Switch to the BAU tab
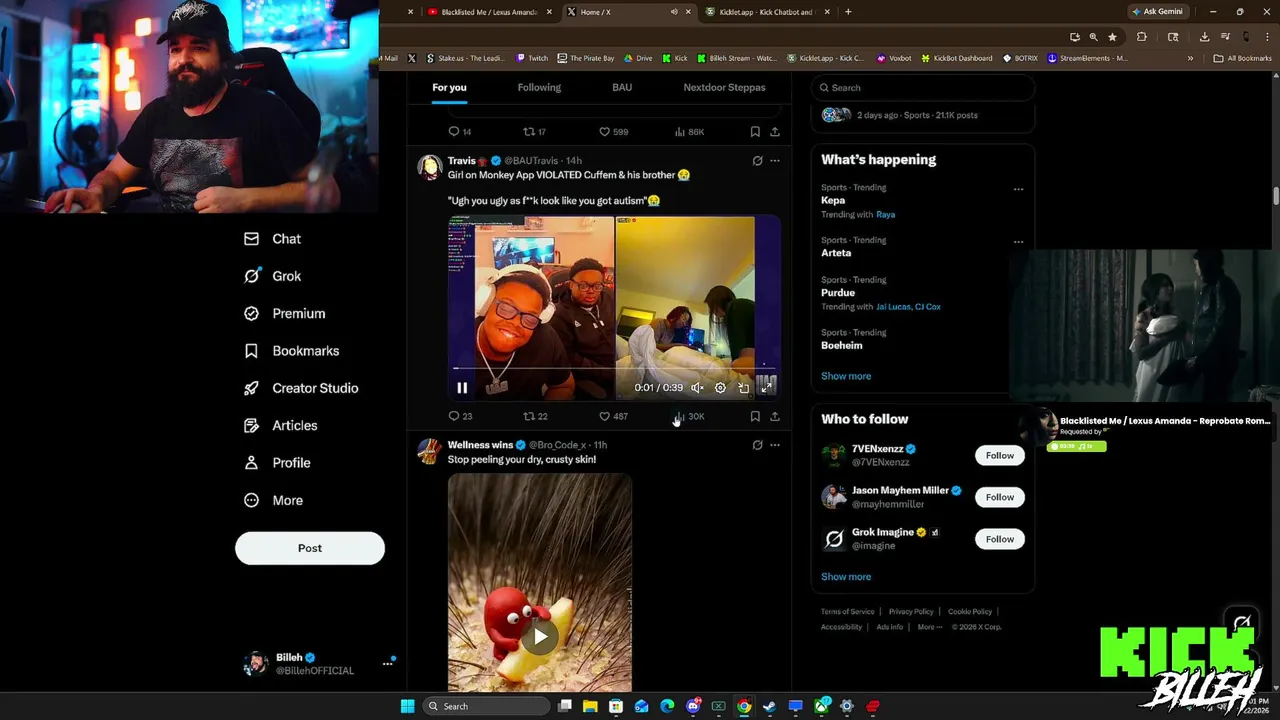The height and width of the screenshot is (720, 1280). (x=622, y=87)
